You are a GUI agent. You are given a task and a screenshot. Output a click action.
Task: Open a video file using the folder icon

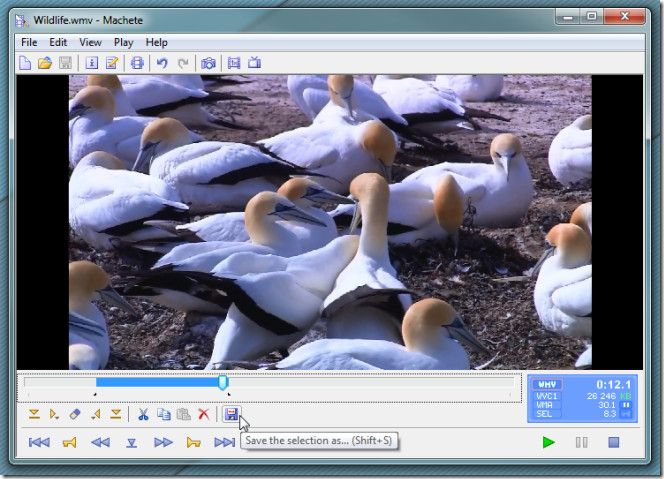45,63
